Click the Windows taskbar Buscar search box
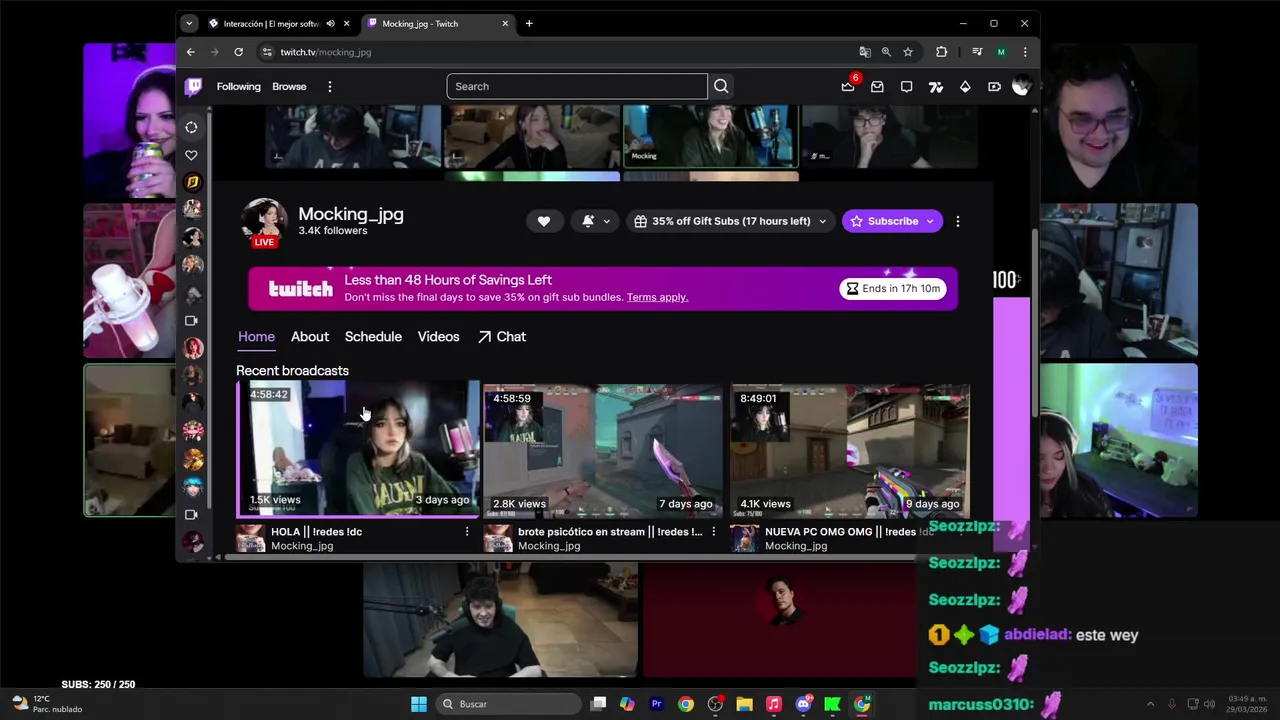The width and height of the screenshot is (1280, 720). tap(509, 704)
